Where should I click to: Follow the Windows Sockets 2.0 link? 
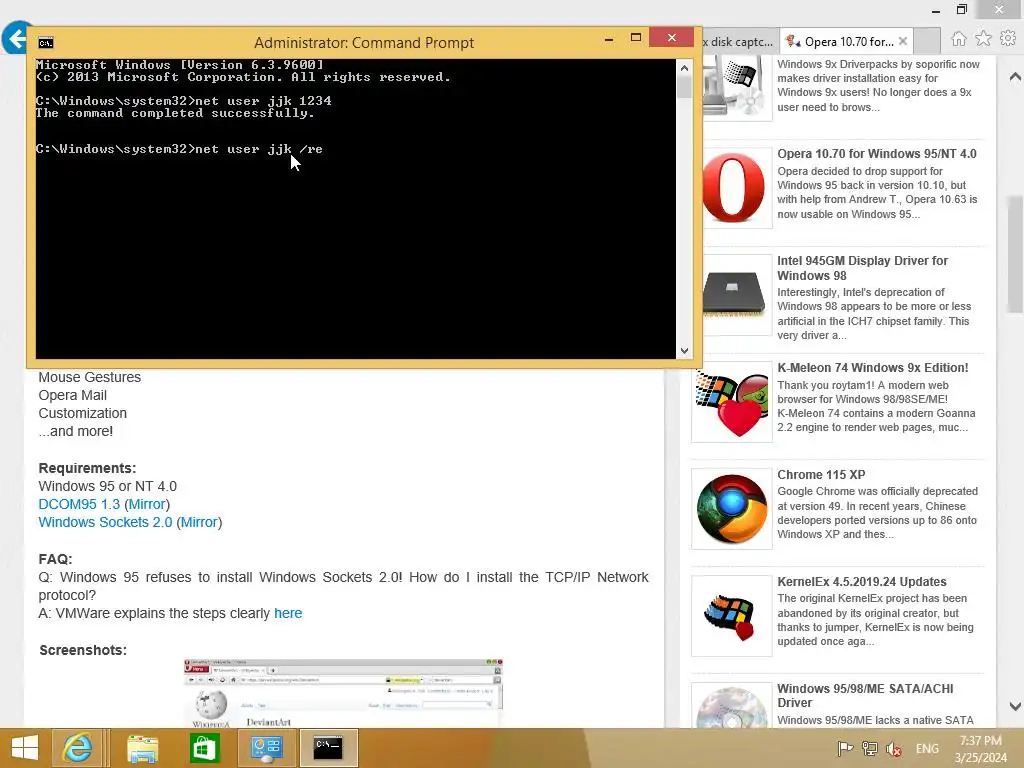click(105, 522)
